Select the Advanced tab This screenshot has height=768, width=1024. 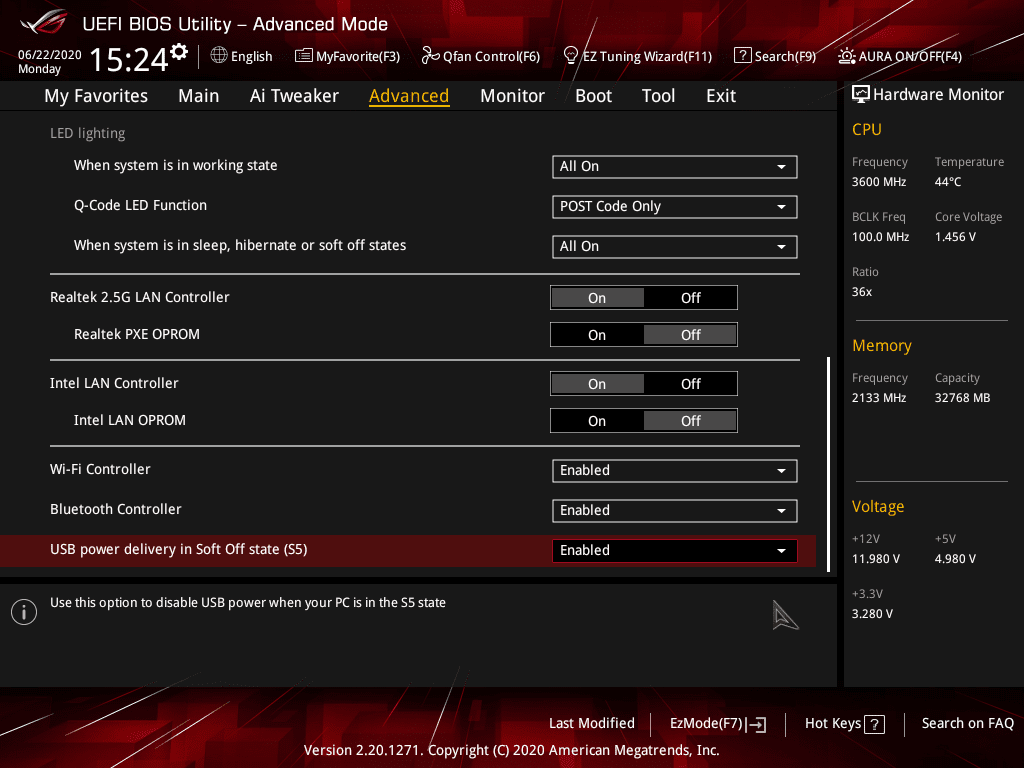coord(409,96)
